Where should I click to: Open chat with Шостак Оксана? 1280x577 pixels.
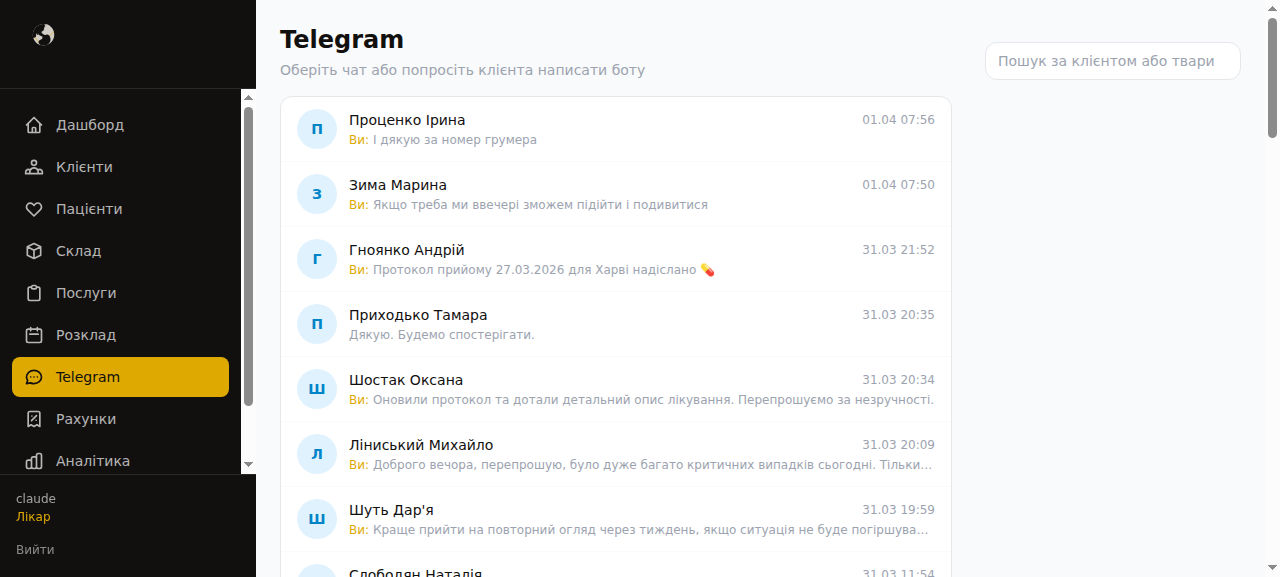(616, 389)
